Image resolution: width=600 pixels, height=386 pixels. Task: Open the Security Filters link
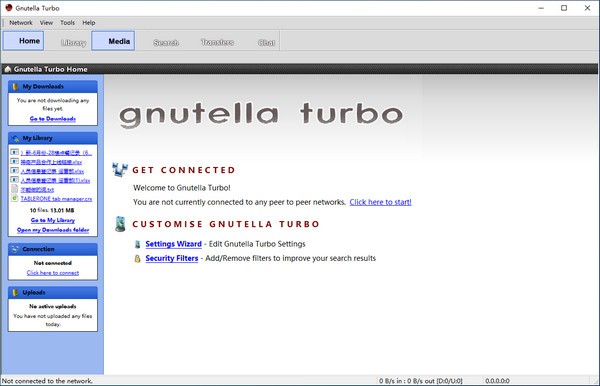[172, 258]
